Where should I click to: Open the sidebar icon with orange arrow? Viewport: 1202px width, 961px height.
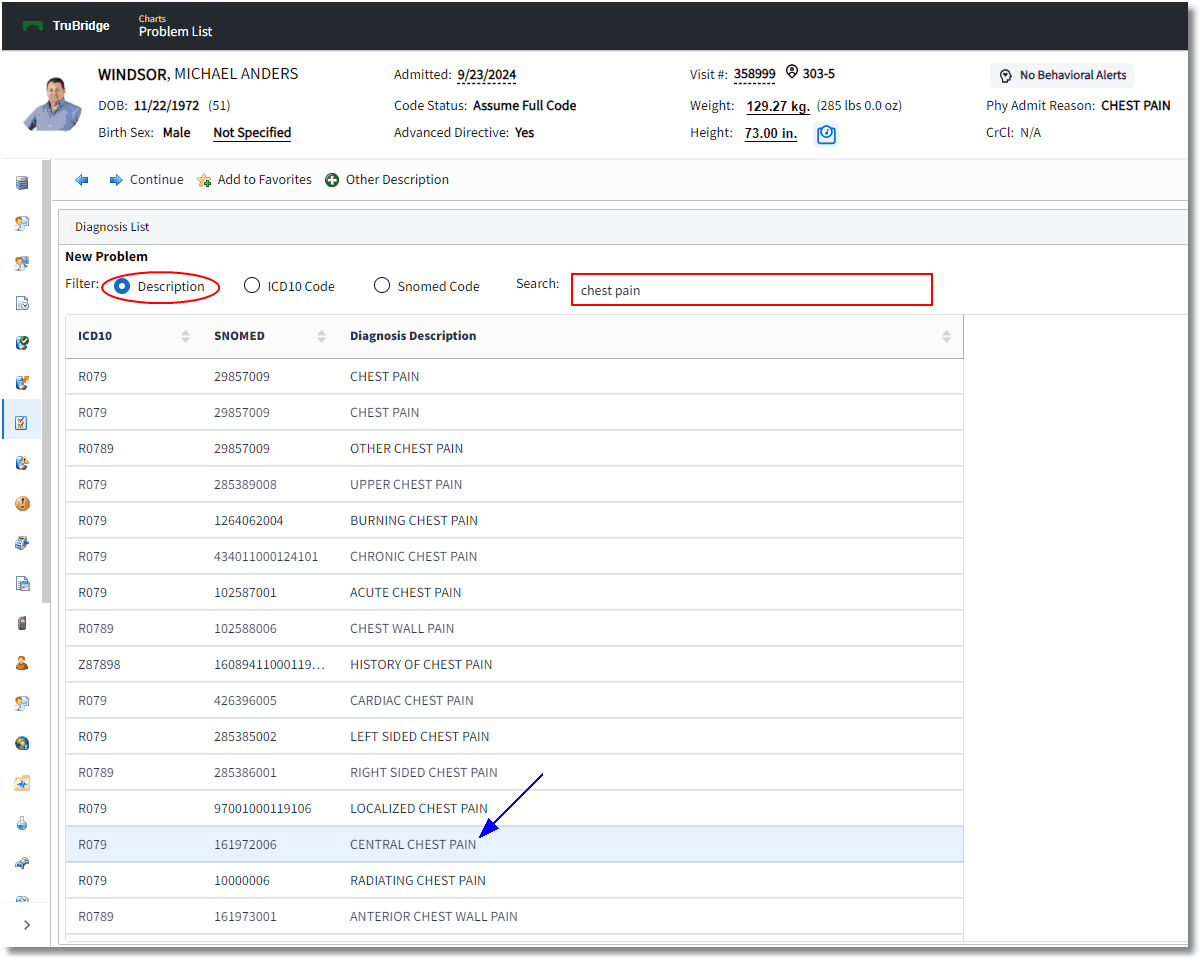tap(22, 383)
